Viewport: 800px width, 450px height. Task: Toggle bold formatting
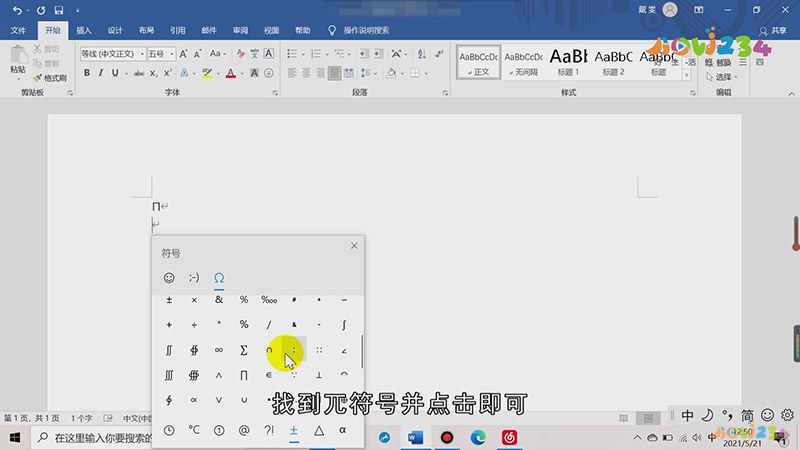pyautogui.click(x=87, y=73)
